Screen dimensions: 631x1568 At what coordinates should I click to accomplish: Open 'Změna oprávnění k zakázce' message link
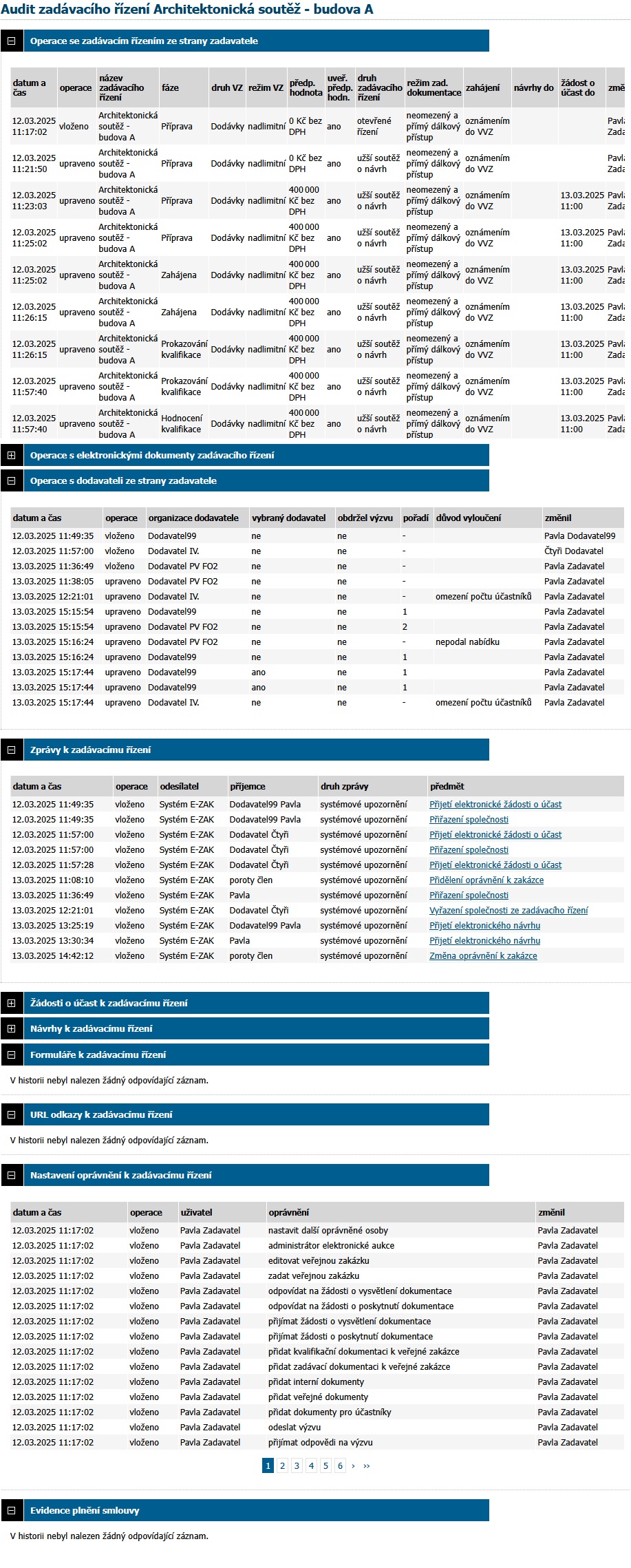click(x=483, y=956)
